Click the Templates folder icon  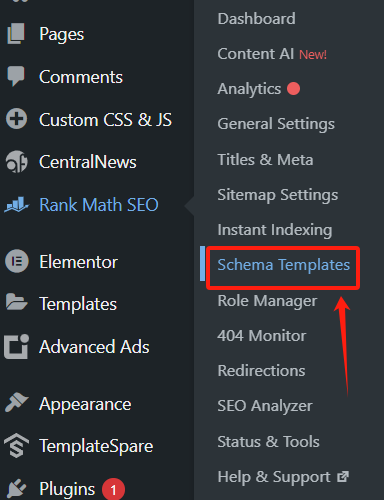coord(16,303)
